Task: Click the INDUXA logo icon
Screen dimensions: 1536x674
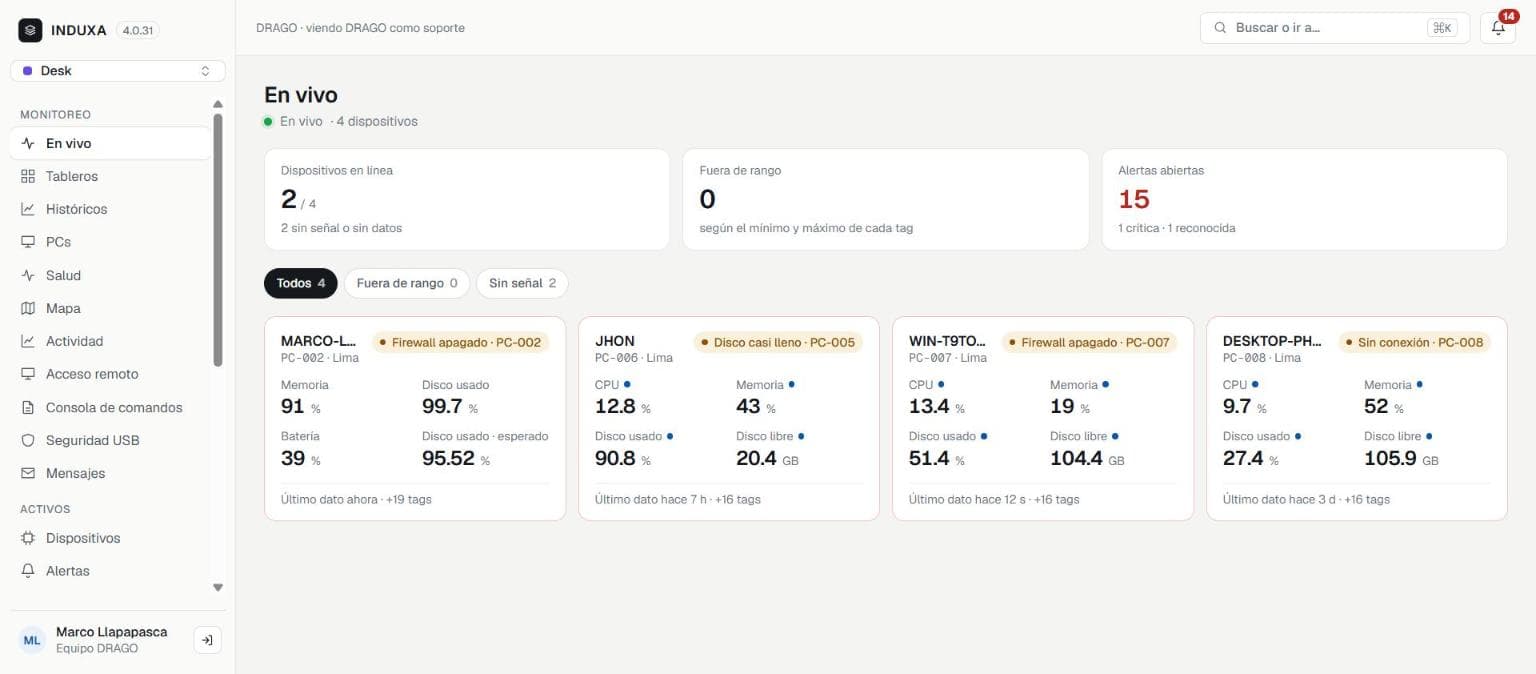Action: point(31,30)
